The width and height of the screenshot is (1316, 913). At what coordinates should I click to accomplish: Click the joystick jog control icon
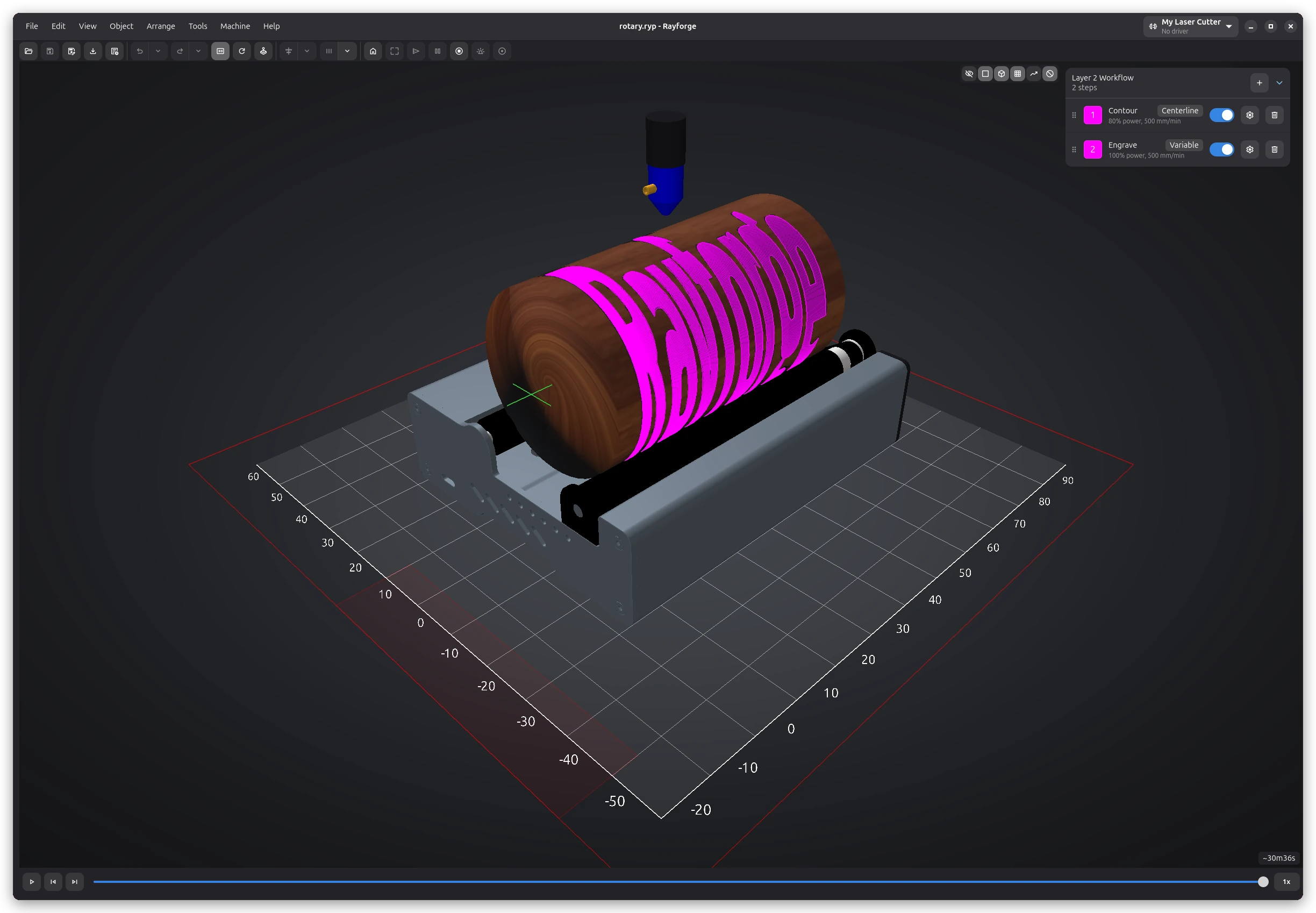click(x=263, y=51)
